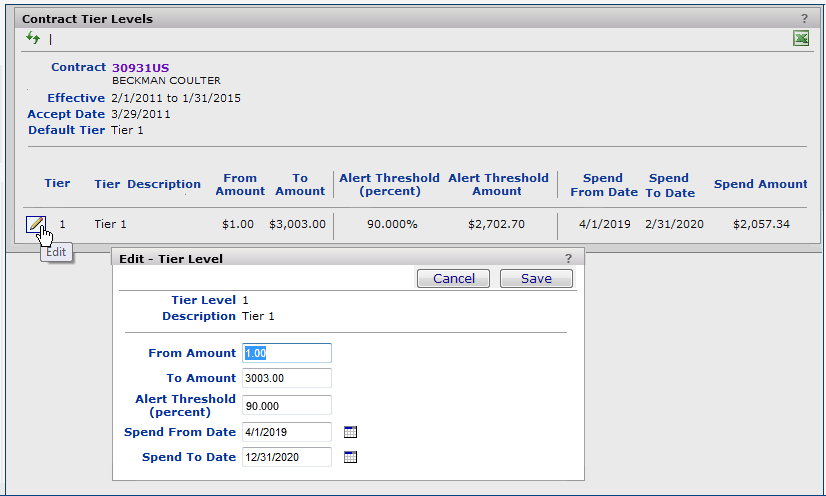
Task: Click the To Amount column header
Action: click(300, 184)
